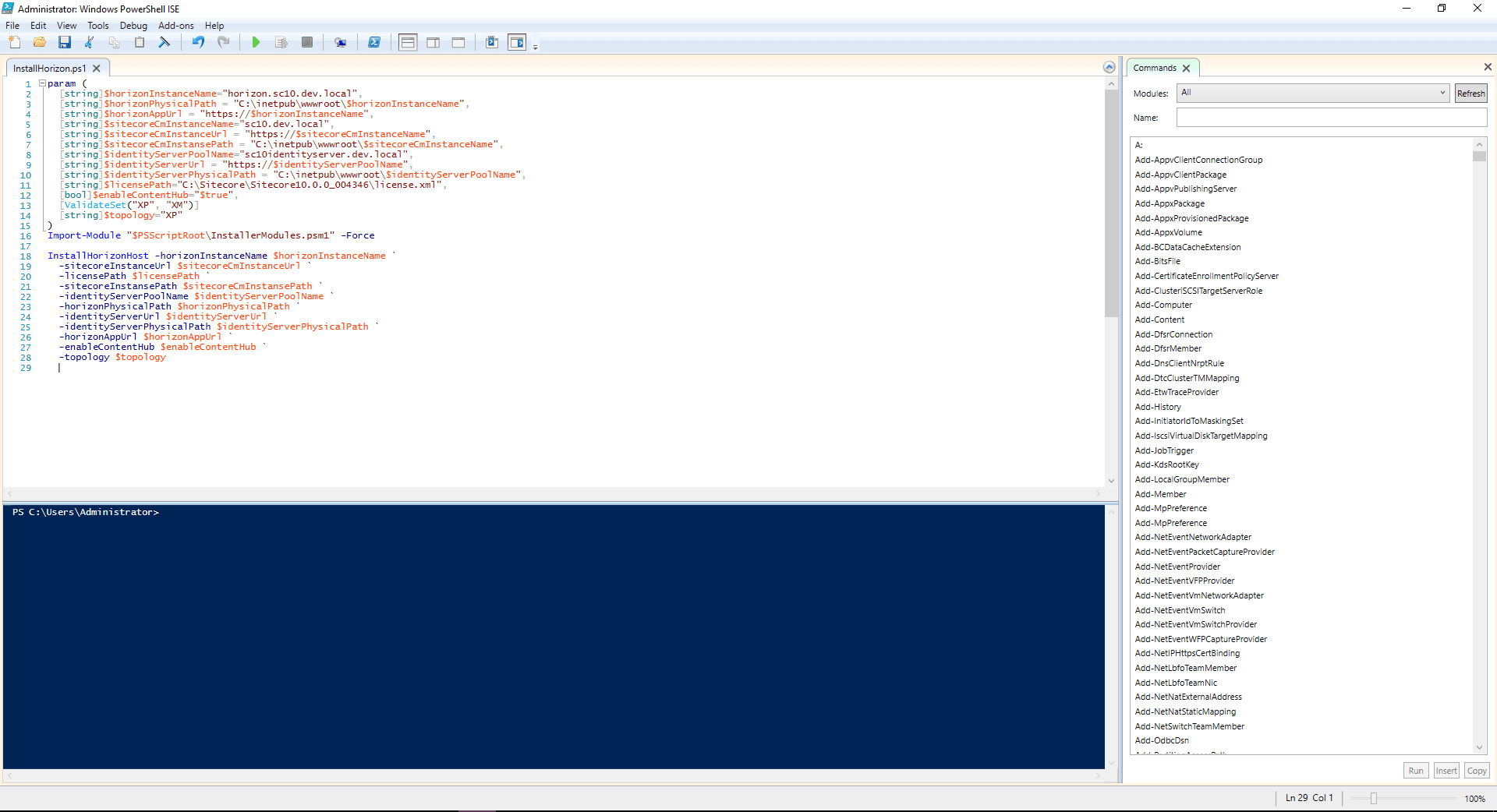Save the current script
This screenshot has width=1497, height=812.
[x=65, y=42]
